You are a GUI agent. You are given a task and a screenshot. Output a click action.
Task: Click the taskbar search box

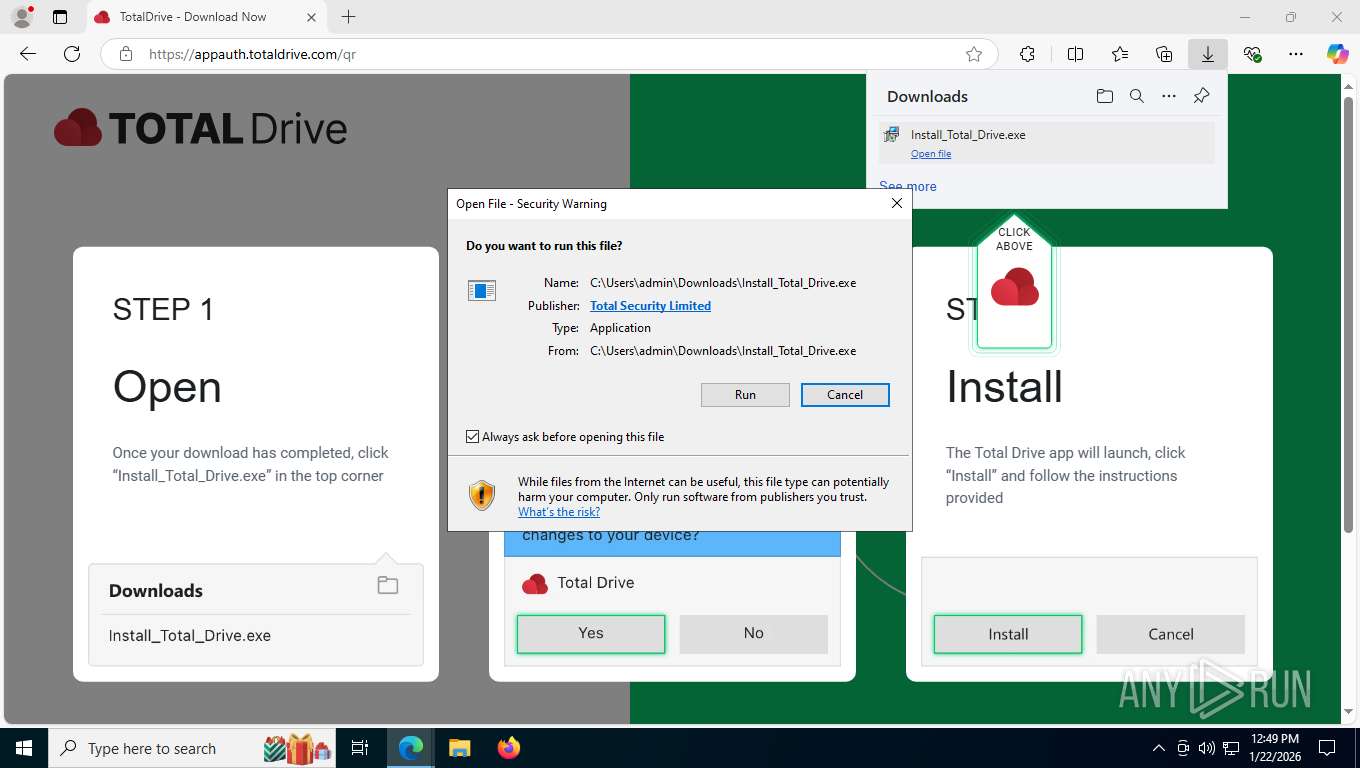point(193,748)
